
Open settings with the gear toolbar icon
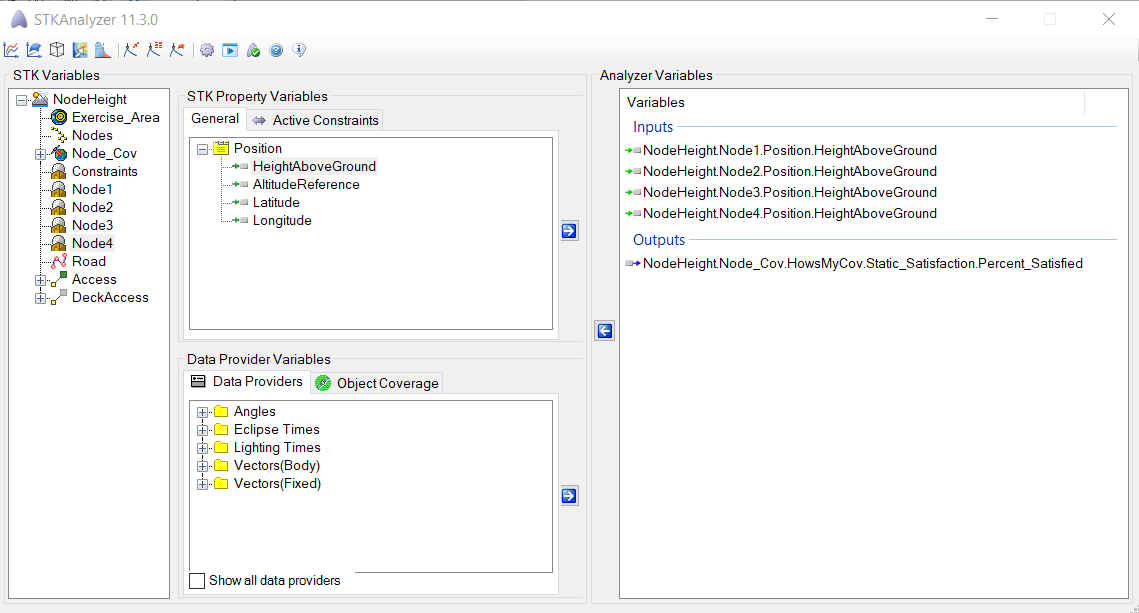[x=207, y=49]
